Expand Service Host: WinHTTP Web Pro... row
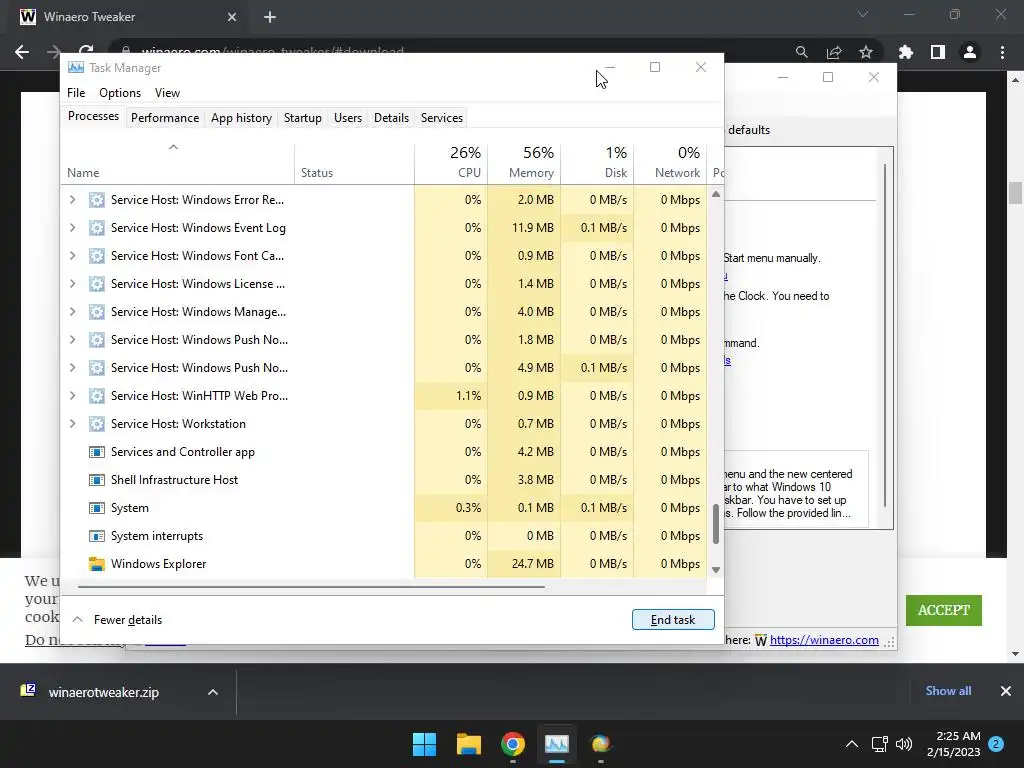The height and width of the screenshot is (768, 1024). tap(72, 396)
